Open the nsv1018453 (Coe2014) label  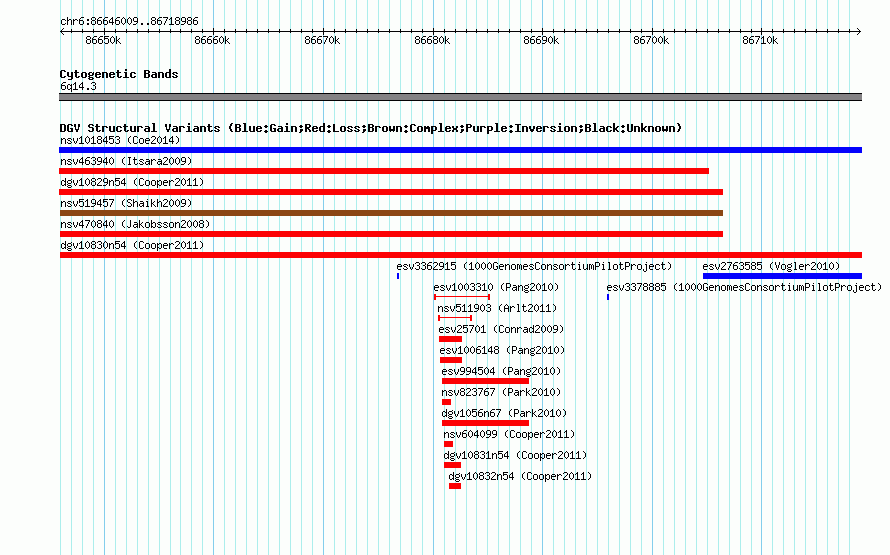(x=120, y=140)
